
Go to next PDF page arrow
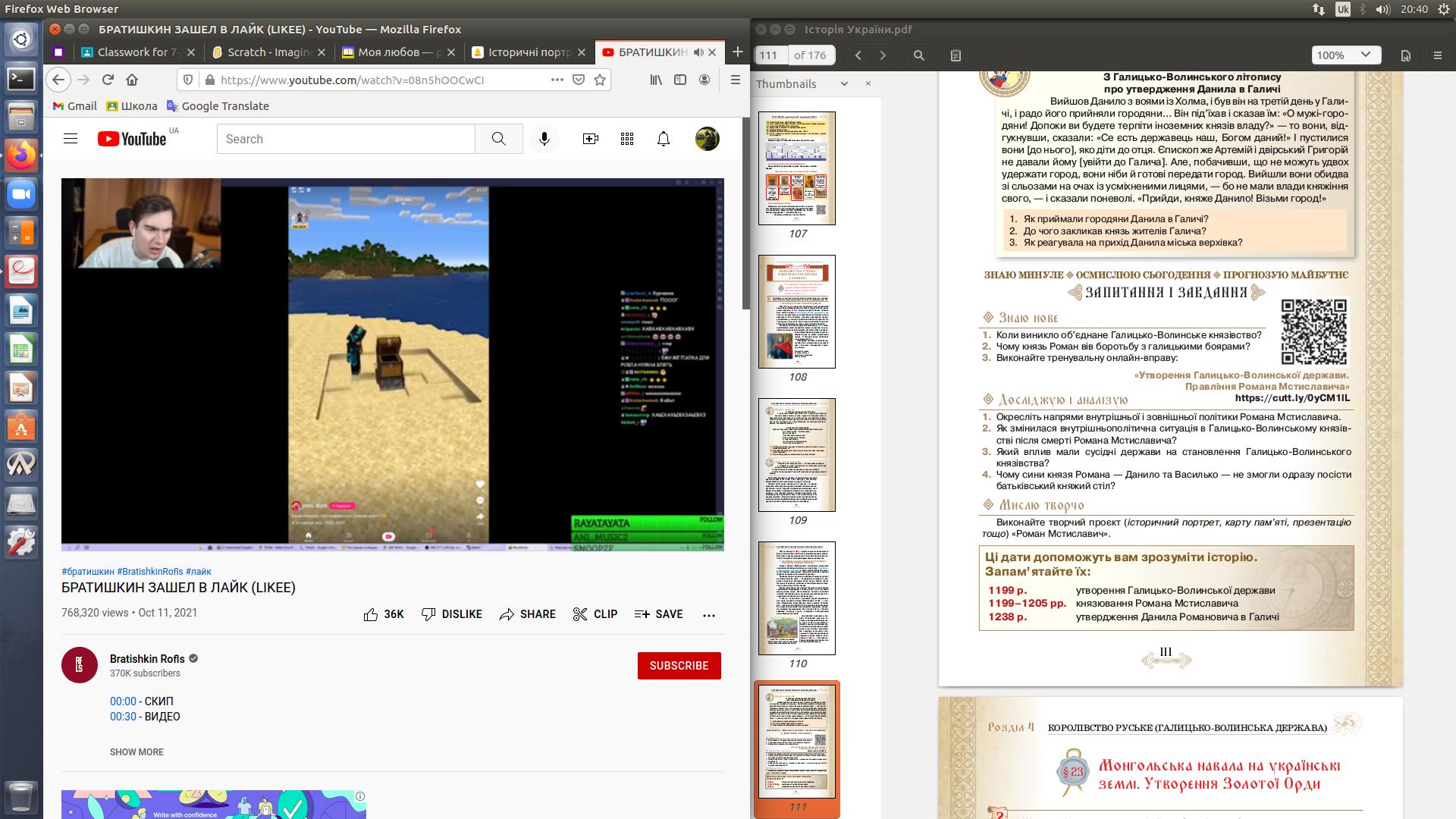click(883, 55)
